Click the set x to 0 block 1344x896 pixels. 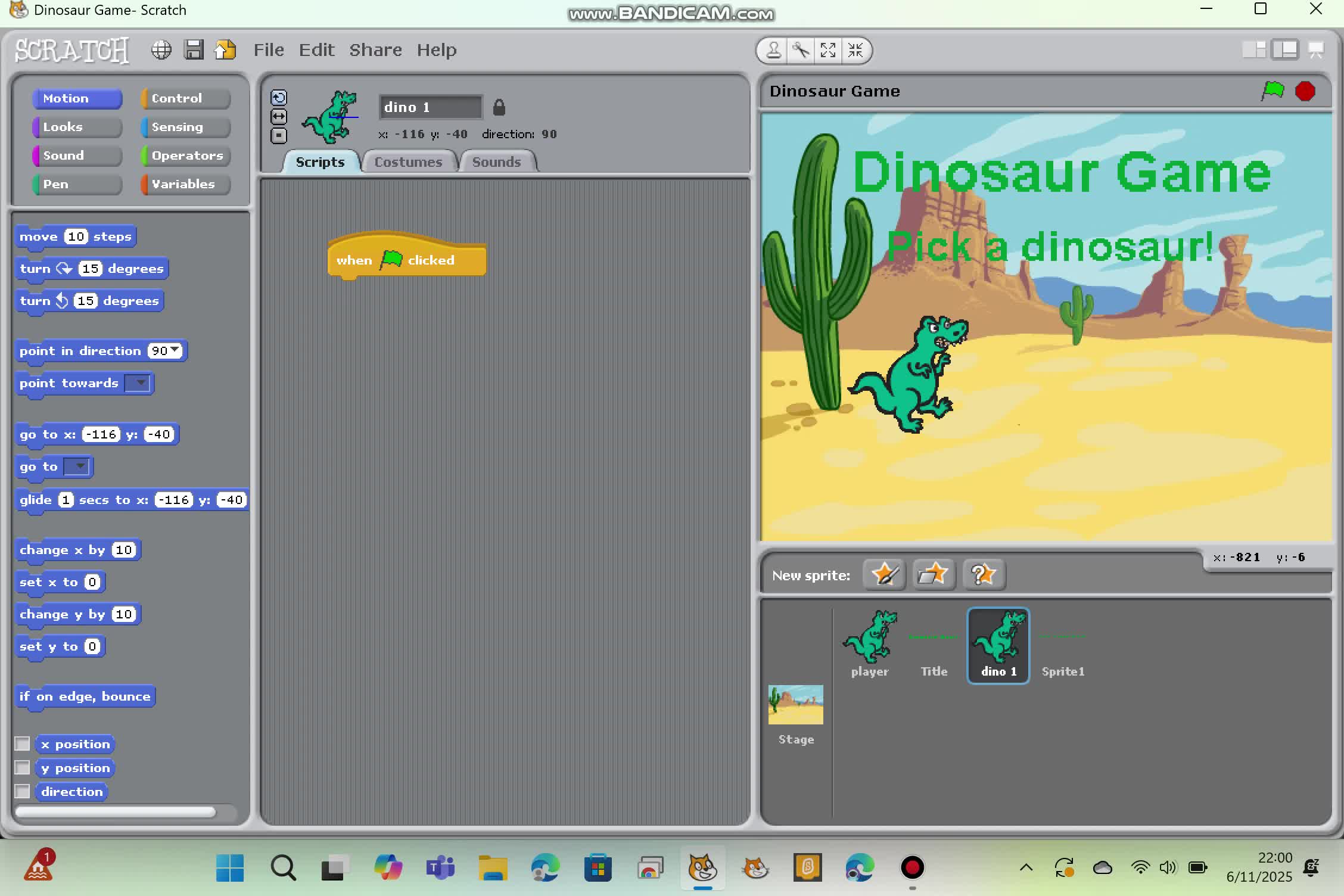click(x=60, y=582)
